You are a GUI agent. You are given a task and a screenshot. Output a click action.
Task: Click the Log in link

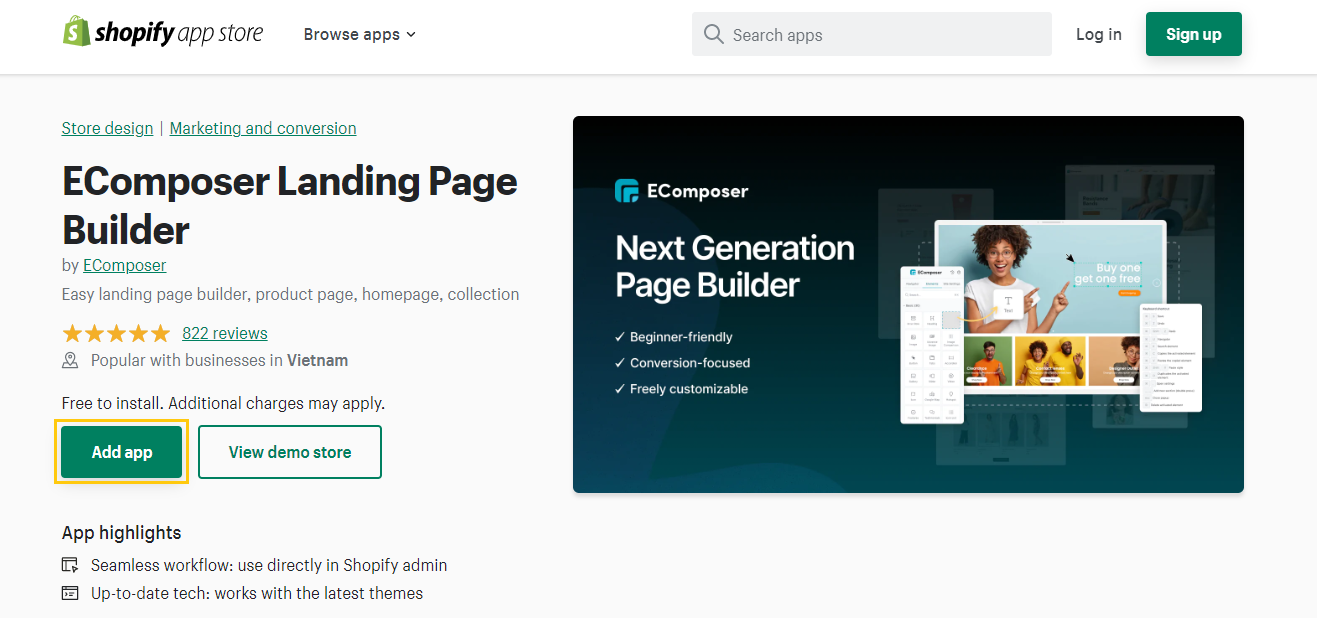(1099, 34)
